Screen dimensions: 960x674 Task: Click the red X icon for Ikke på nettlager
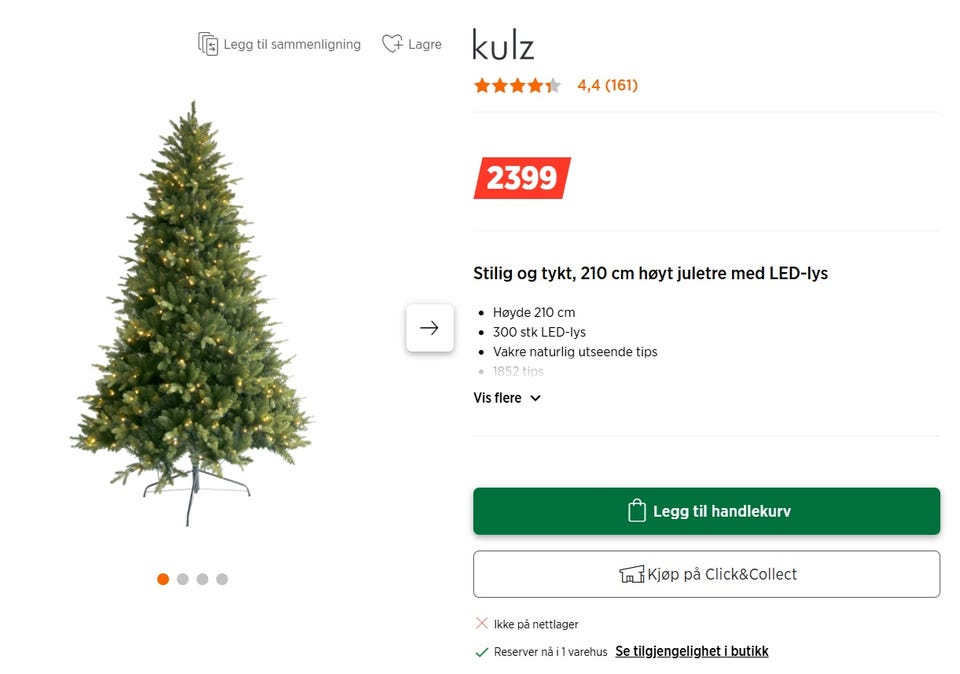coord(482,623)
